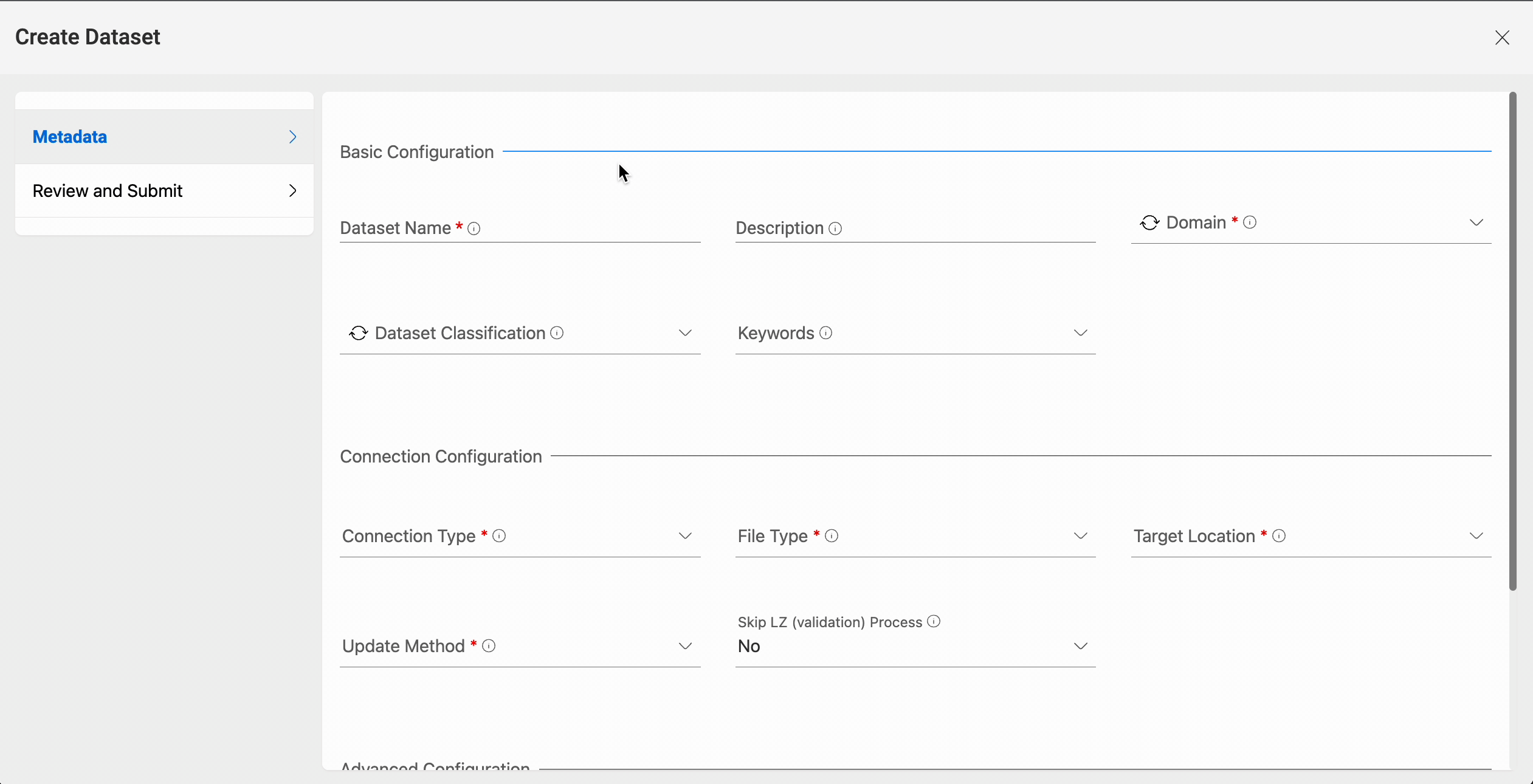Expand the Connection Type dropdown
Screen dimensions: 1533x784
(x=684, y=536)
